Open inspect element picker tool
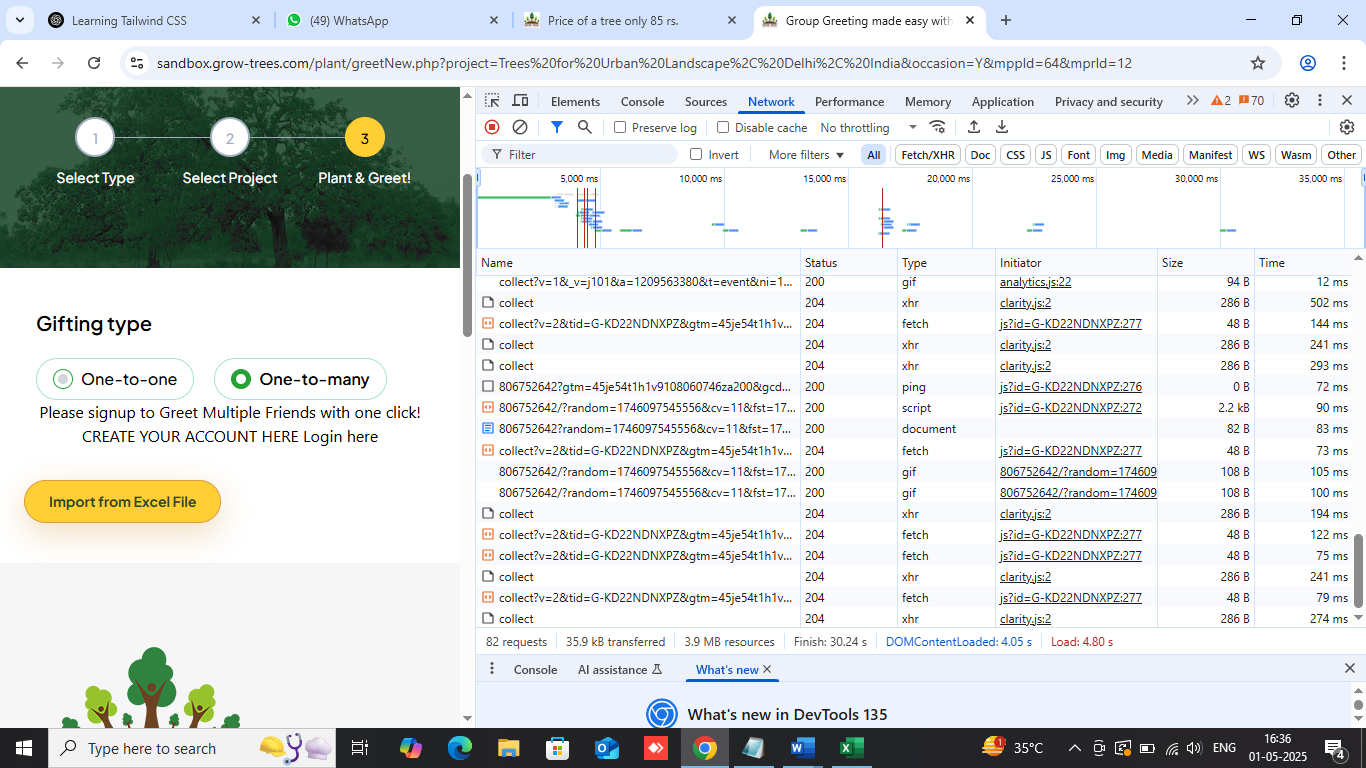This screenshot has height=768, width=1366. [x=492, y=101]
